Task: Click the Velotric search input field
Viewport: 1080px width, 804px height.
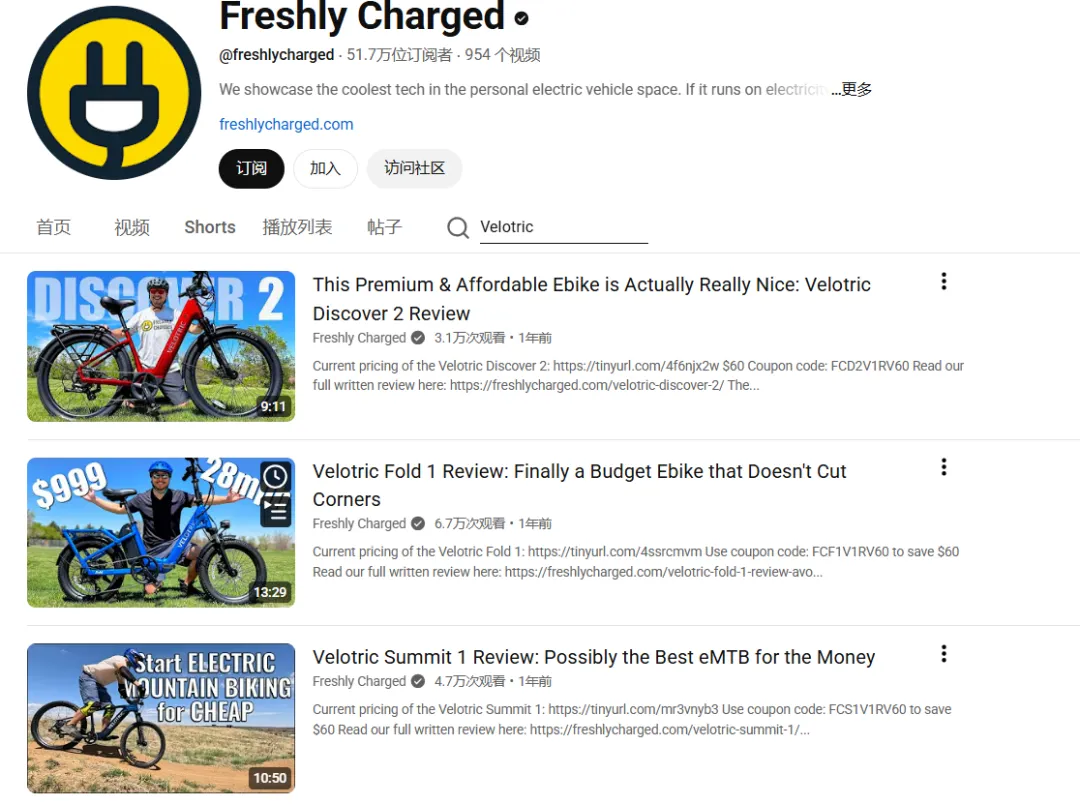Action: click(563, 227)
